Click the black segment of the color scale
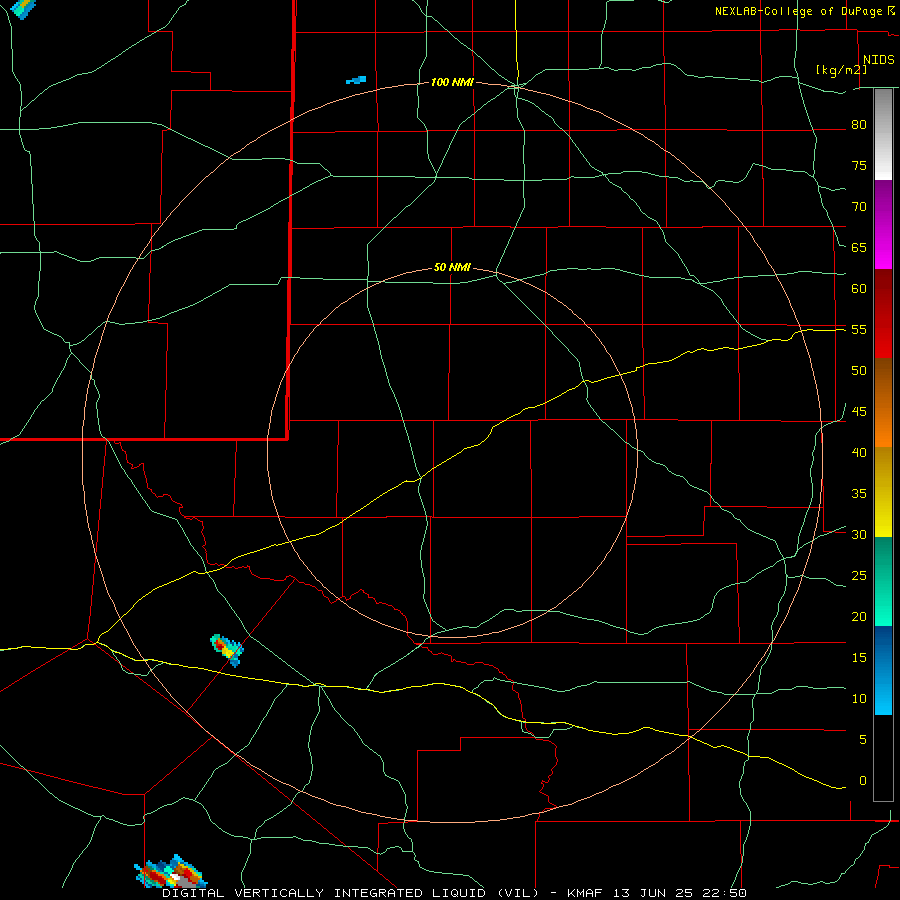The width and height of the screenshot is (900, 900). pos(883,758)
